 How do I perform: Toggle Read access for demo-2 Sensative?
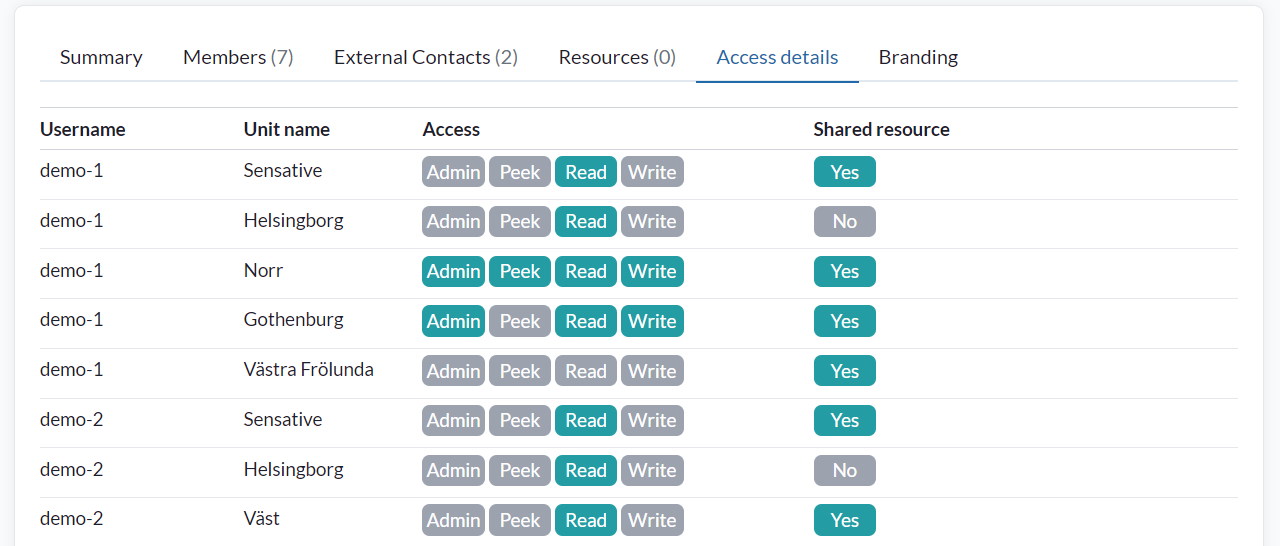[586, 421]
